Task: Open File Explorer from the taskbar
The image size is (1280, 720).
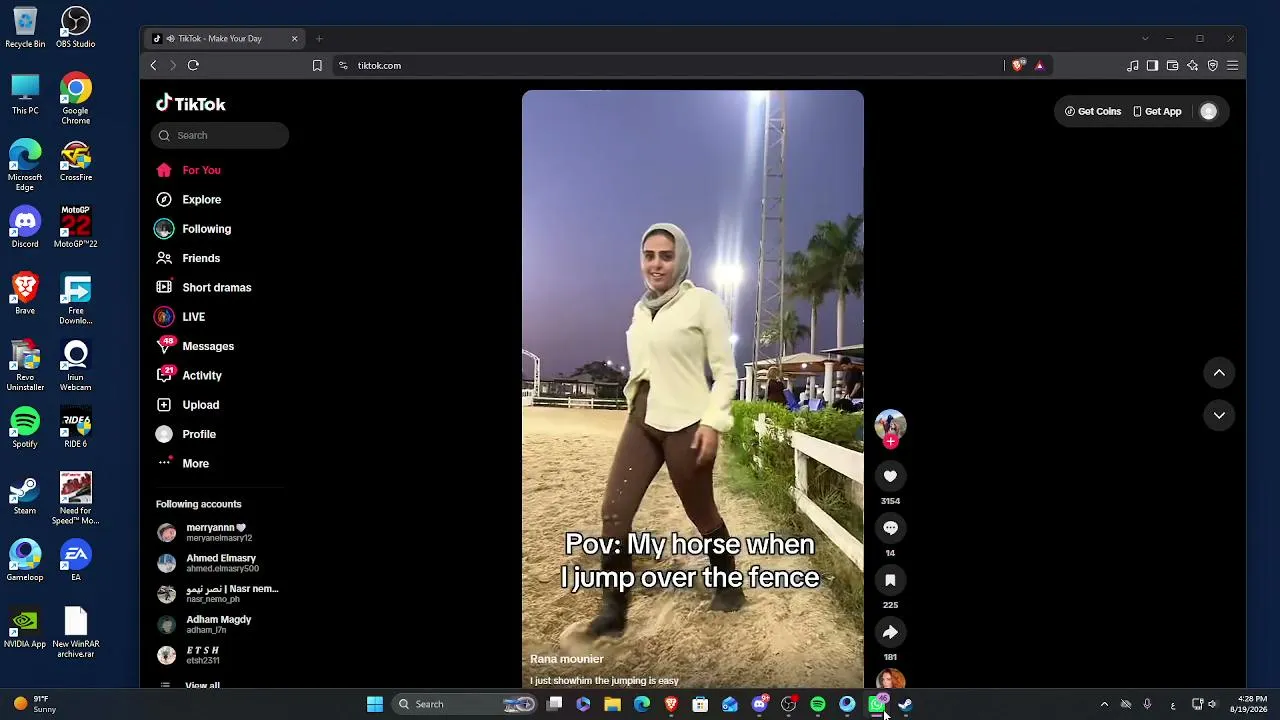Action: pyautogui.click(x=612, y=705)
